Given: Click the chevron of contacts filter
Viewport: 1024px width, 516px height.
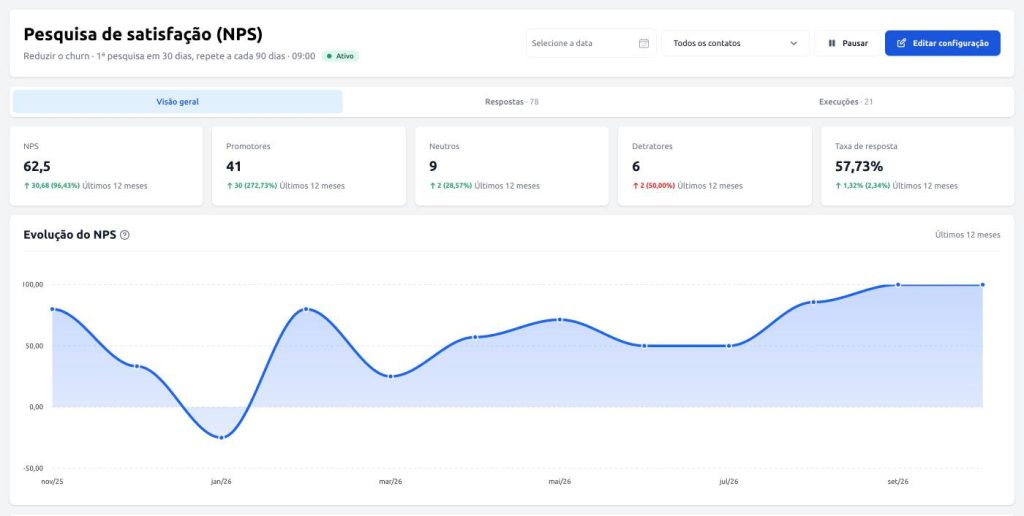Looking at the screenshot, I should pyautogui.click(x=793, y=43).
